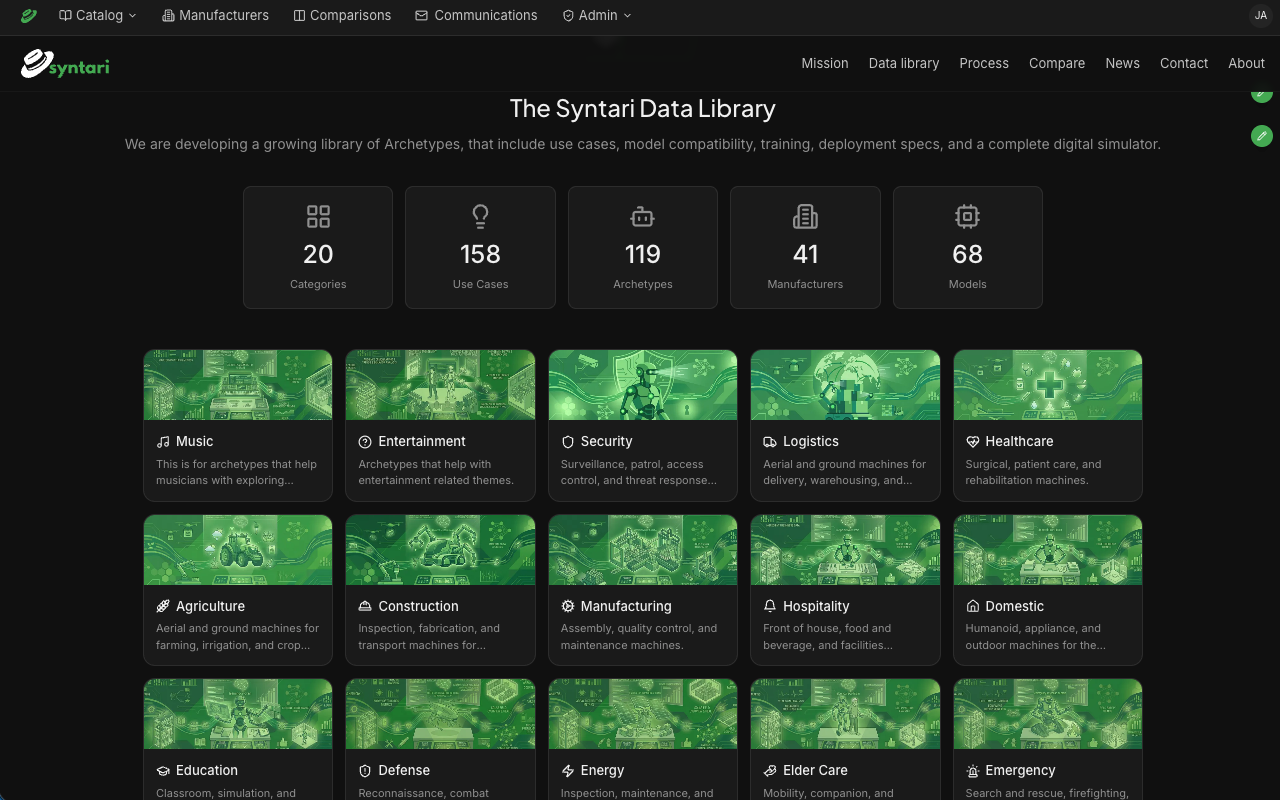This screenshot has height=800, width=1280.
Task: Open the Compare page link
Action: (1057, 63)
